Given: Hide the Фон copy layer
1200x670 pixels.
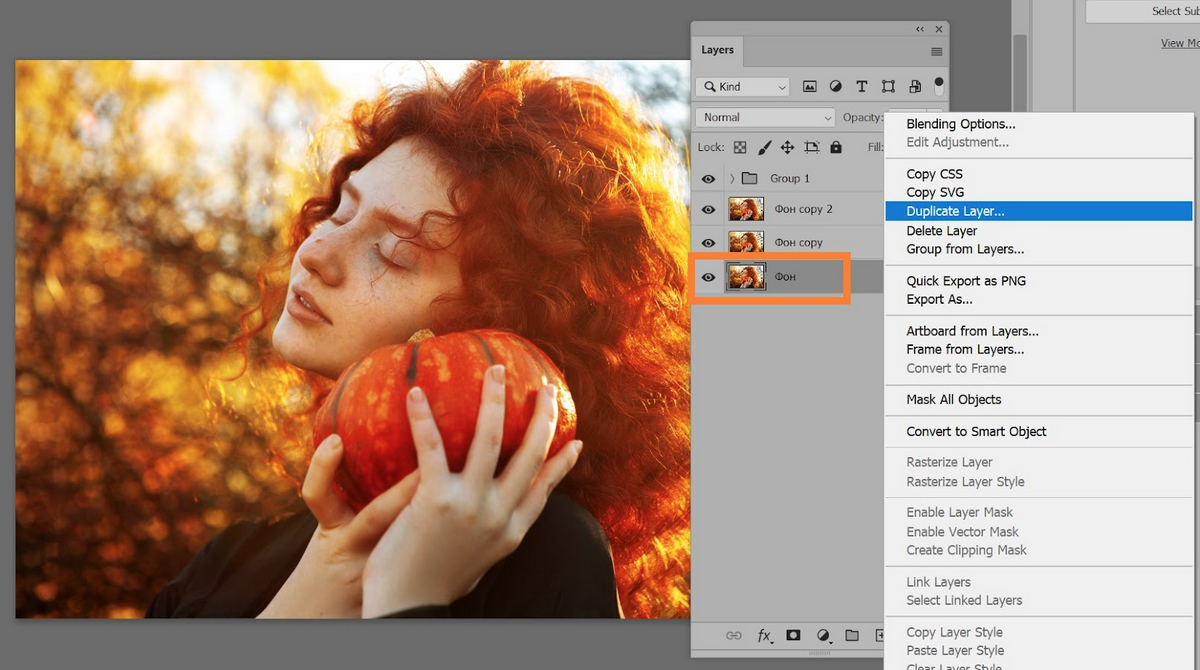Looking at the screenshot, I should [708, 243].
